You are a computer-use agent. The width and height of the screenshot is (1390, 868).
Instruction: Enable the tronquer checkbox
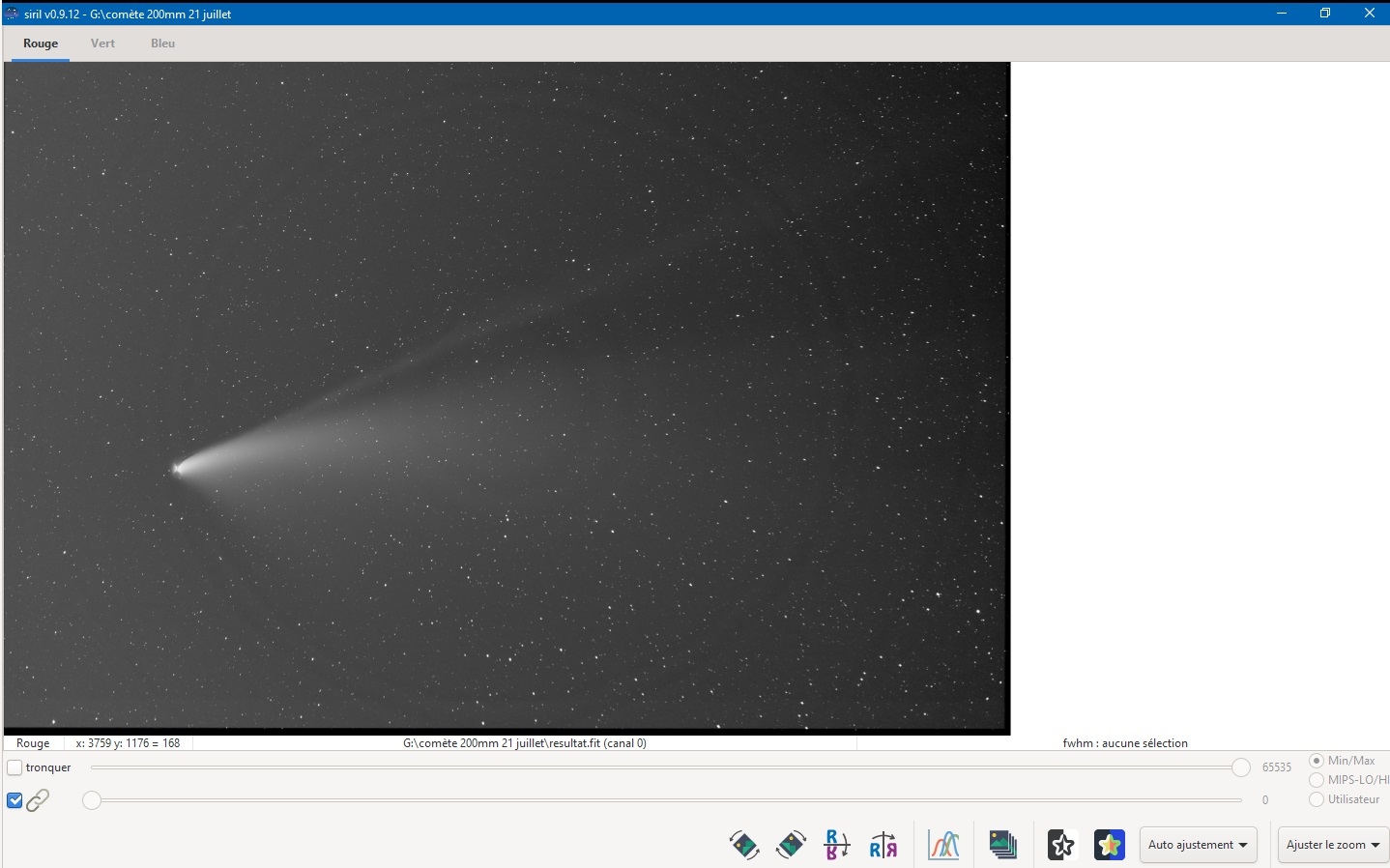[14, 767]
